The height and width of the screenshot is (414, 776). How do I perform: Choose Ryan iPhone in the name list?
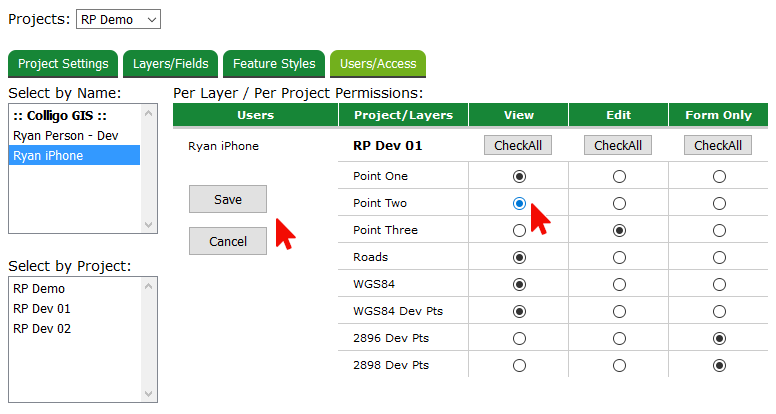click(48, 155)
